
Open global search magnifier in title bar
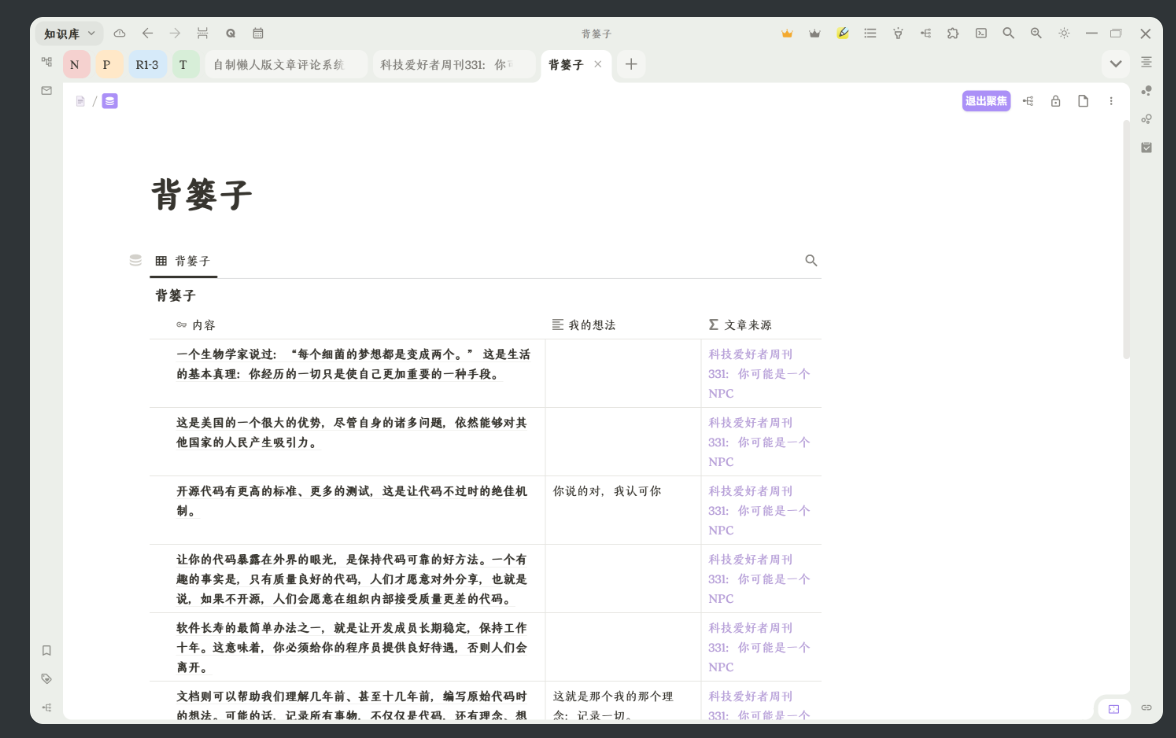pyautogui.click(x=1008, y=33)
